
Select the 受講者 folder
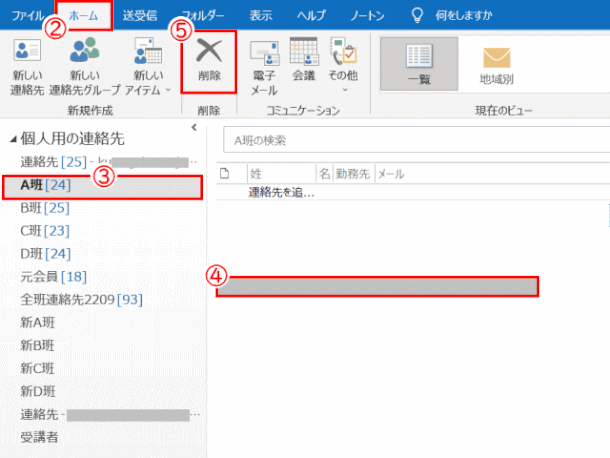point(103,437)
